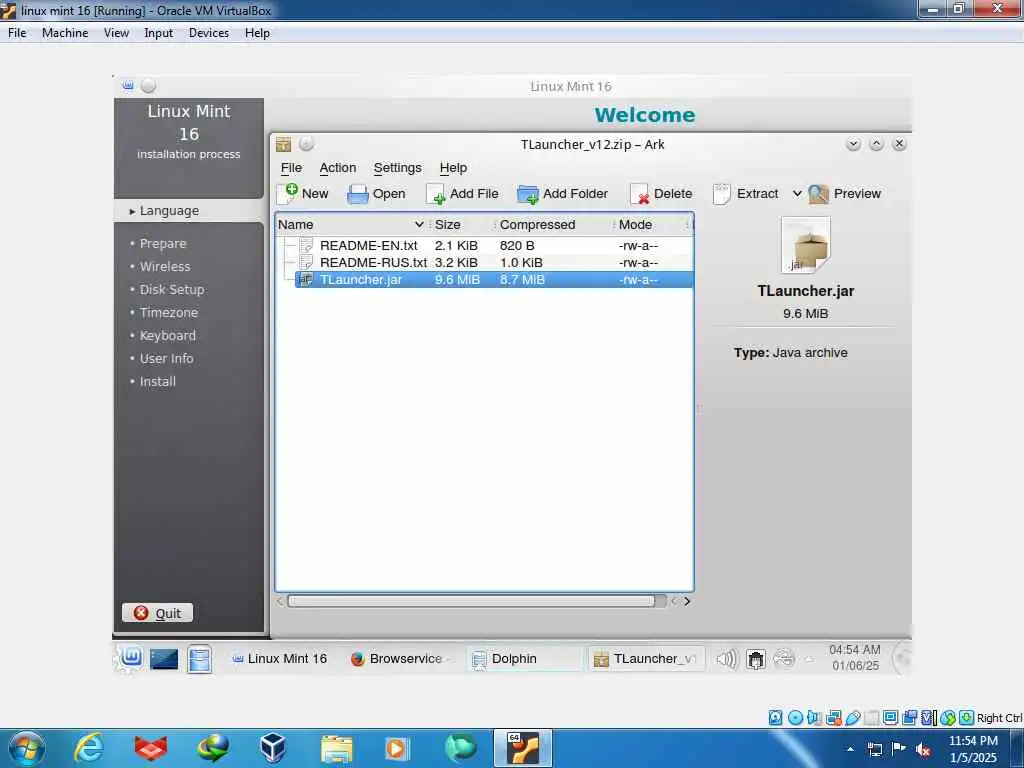The image size is (1024, 768).
Task: Select the README-EN.txt row
Action: tap(484, 246)
